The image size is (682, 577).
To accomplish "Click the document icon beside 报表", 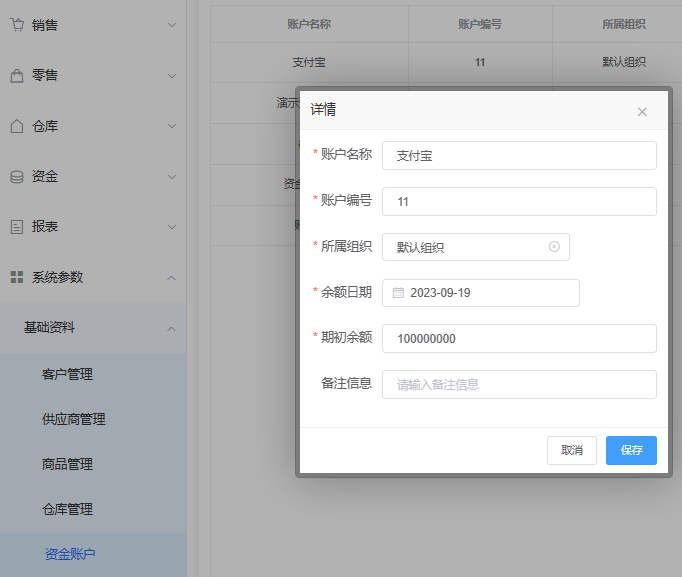I will tap(17, 227).
